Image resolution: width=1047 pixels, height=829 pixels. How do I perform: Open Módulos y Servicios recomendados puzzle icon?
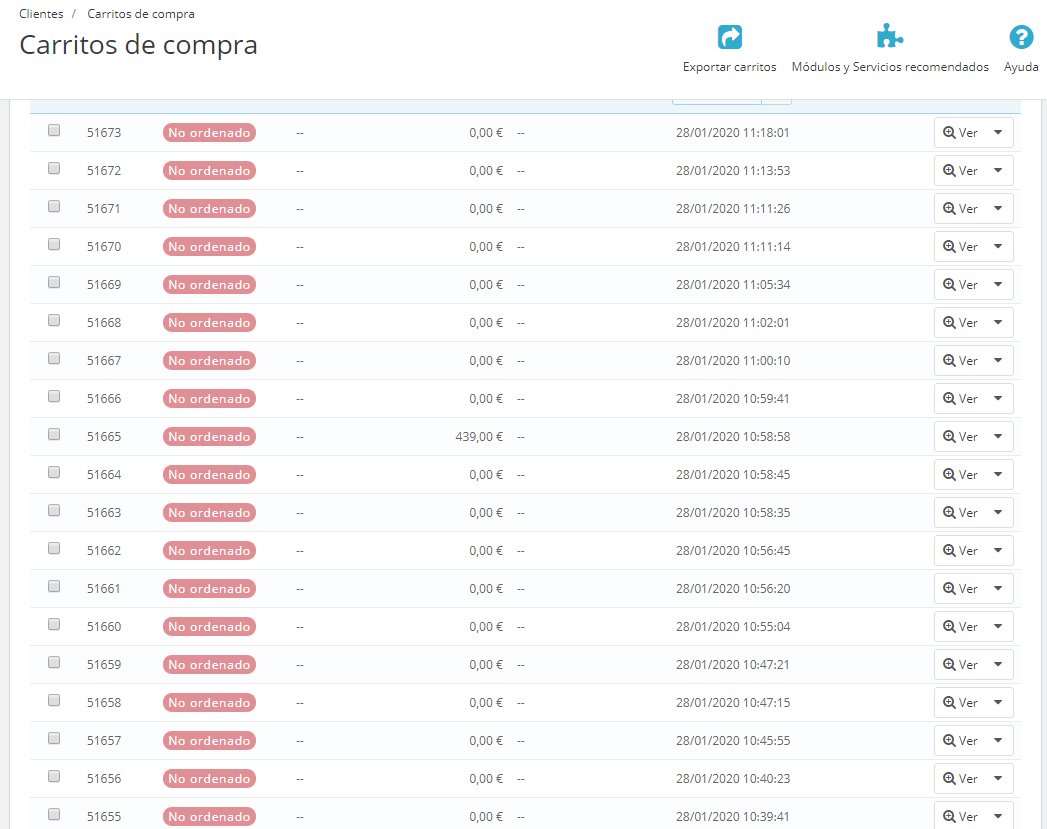click(x=889, y=37)
